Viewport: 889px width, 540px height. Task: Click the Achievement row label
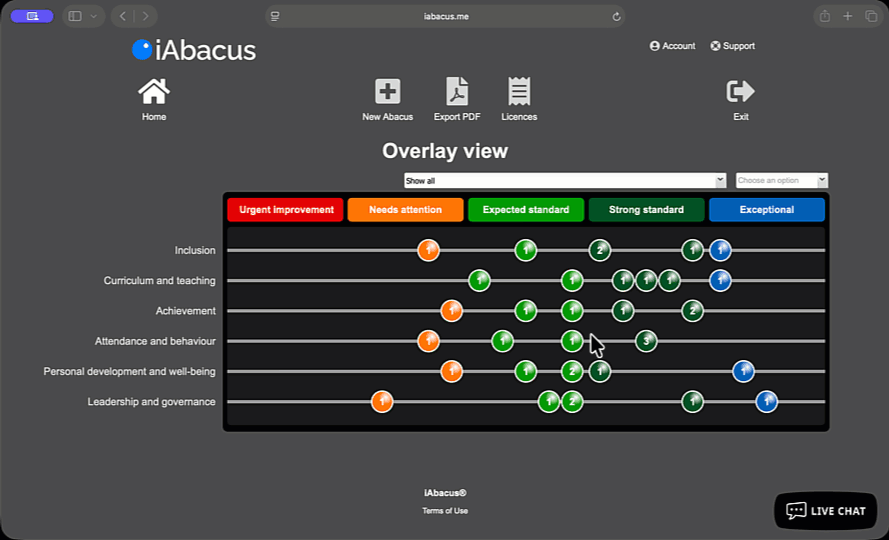coord(185,311)
